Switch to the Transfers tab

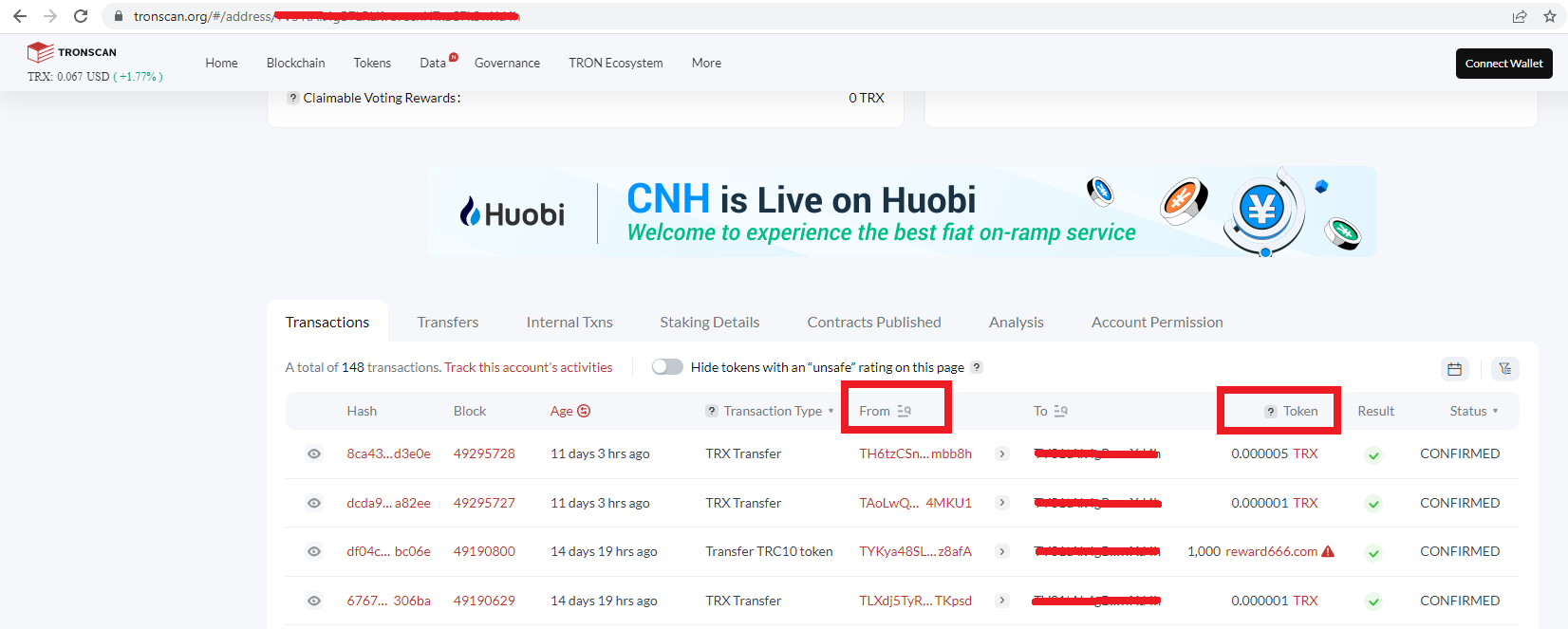coord(448,323)
